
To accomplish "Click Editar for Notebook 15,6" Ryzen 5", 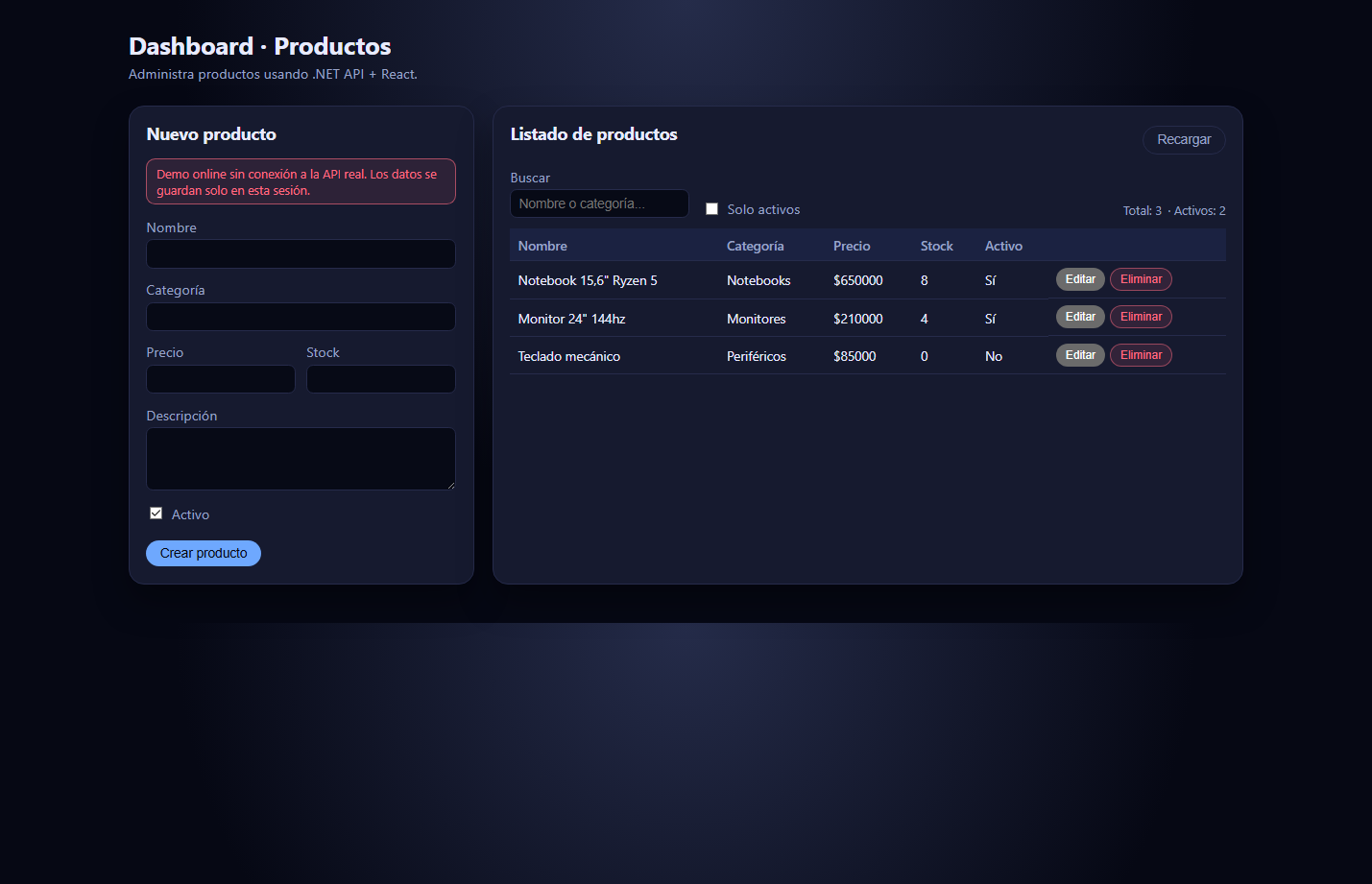I will coord(1079,279).
